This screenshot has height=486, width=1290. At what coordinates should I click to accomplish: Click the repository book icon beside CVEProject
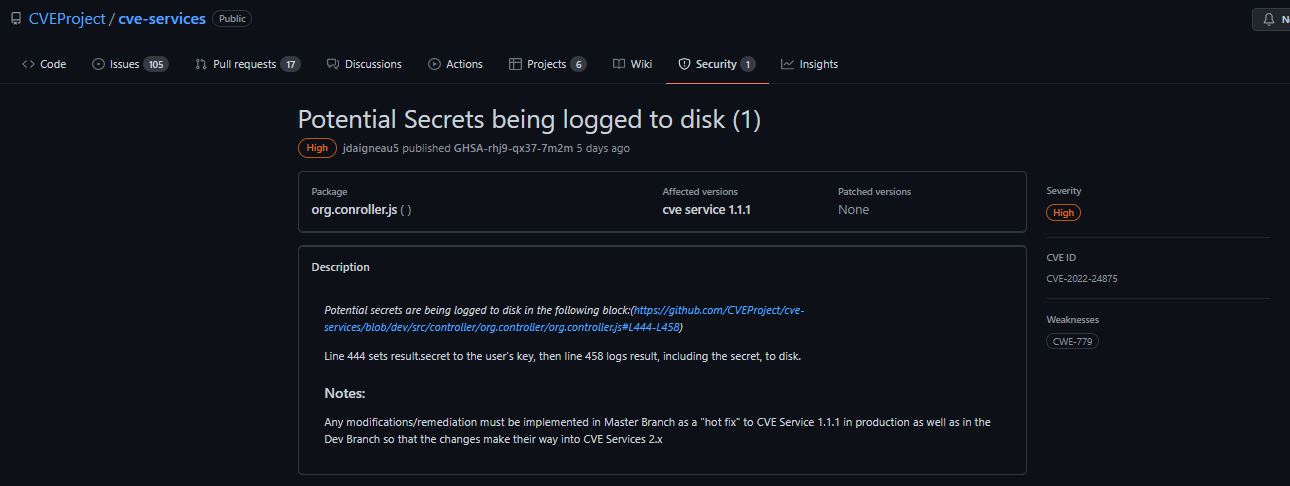(x=16, y=19)
